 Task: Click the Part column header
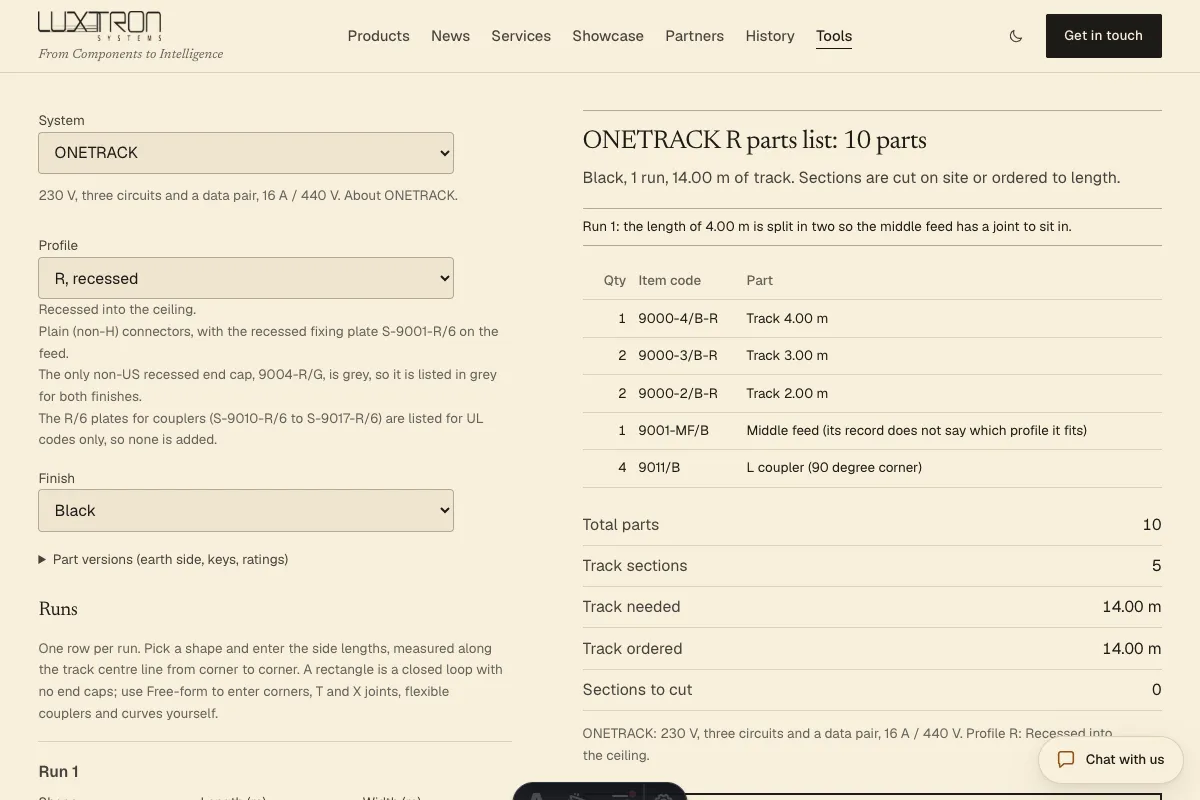point(759,281)
